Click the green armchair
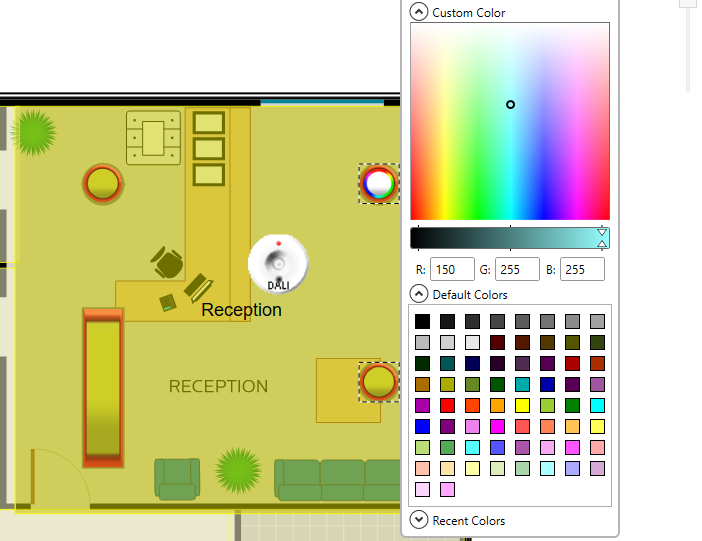Screen dimensions: 702x541 (x=177, y=479)
